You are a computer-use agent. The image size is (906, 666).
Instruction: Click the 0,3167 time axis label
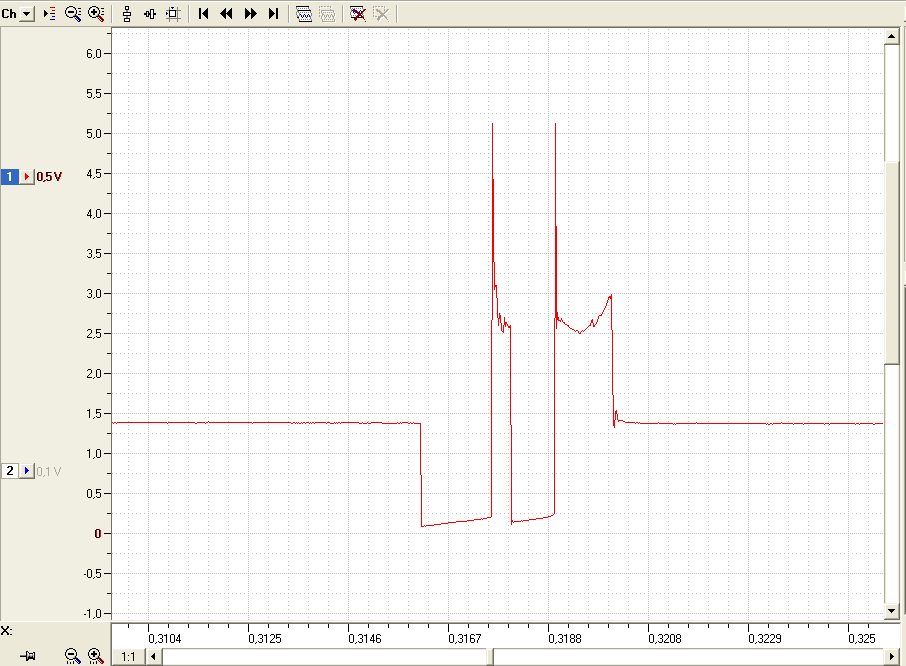tap(465, 638)
